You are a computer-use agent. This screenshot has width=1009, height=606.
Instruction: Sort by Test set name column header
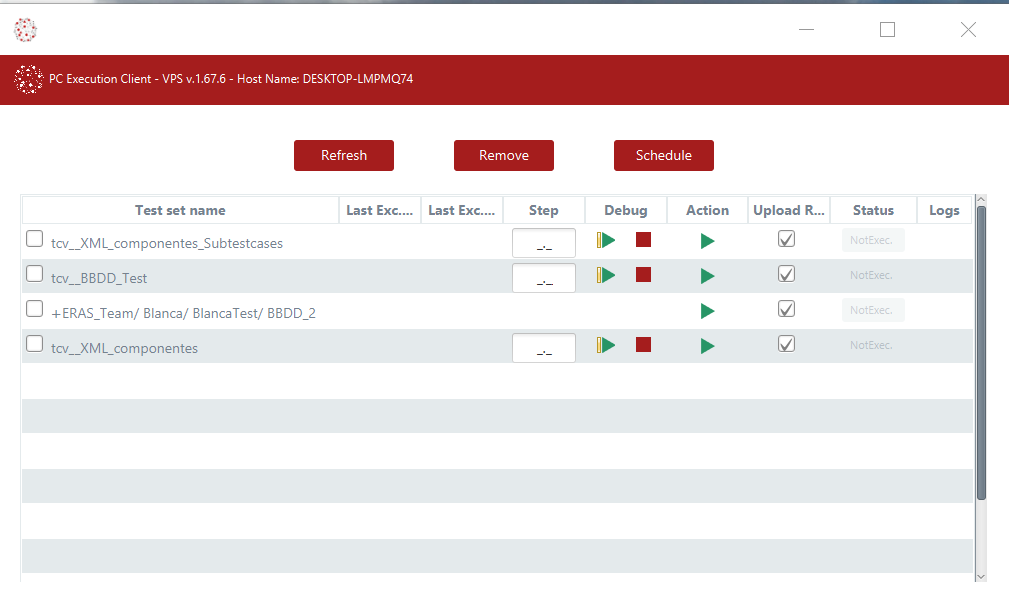point(180,210)
